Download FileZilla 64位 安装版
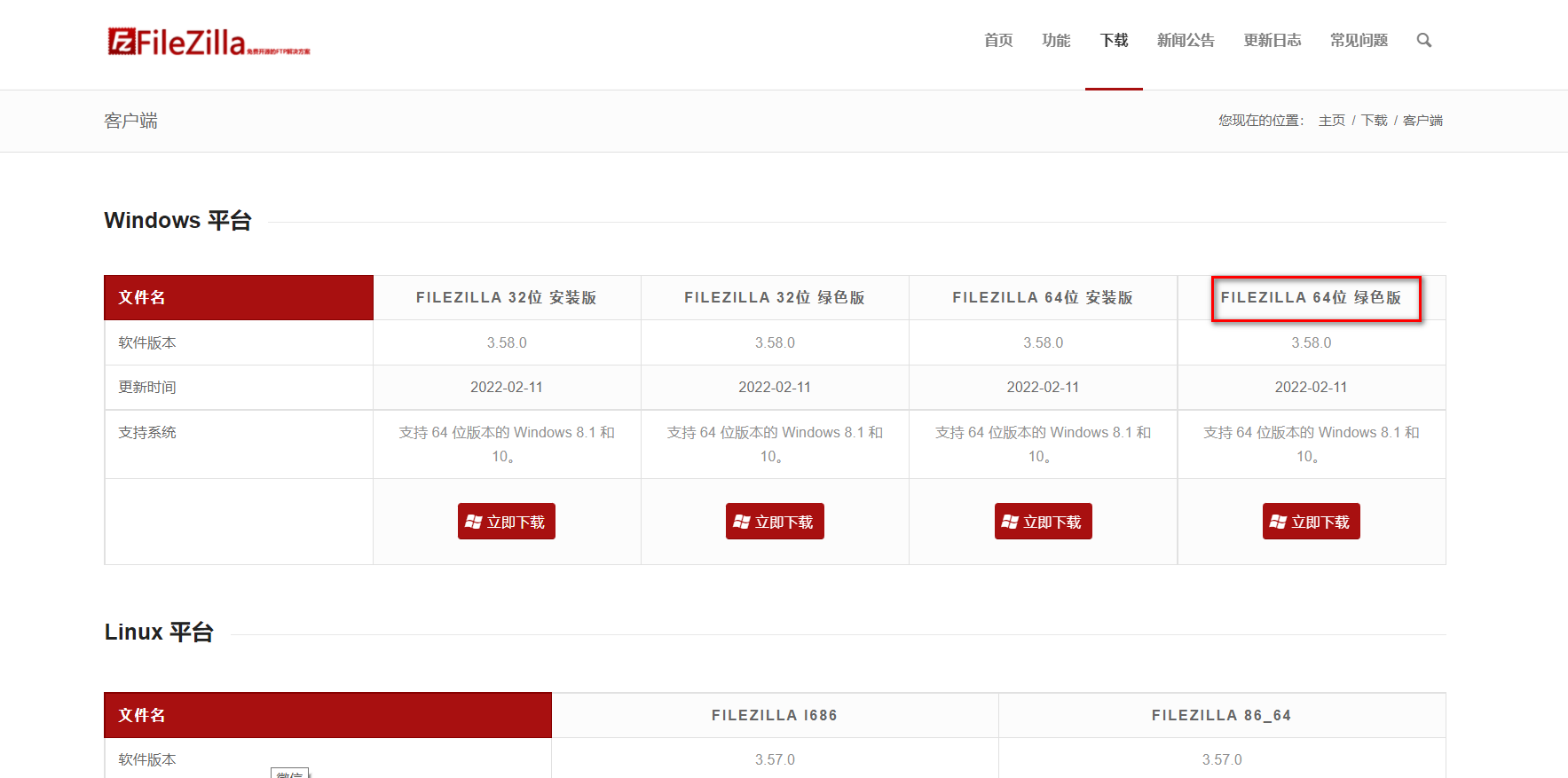Viewport: 1568px width, 778px height. coord(1044,522)
